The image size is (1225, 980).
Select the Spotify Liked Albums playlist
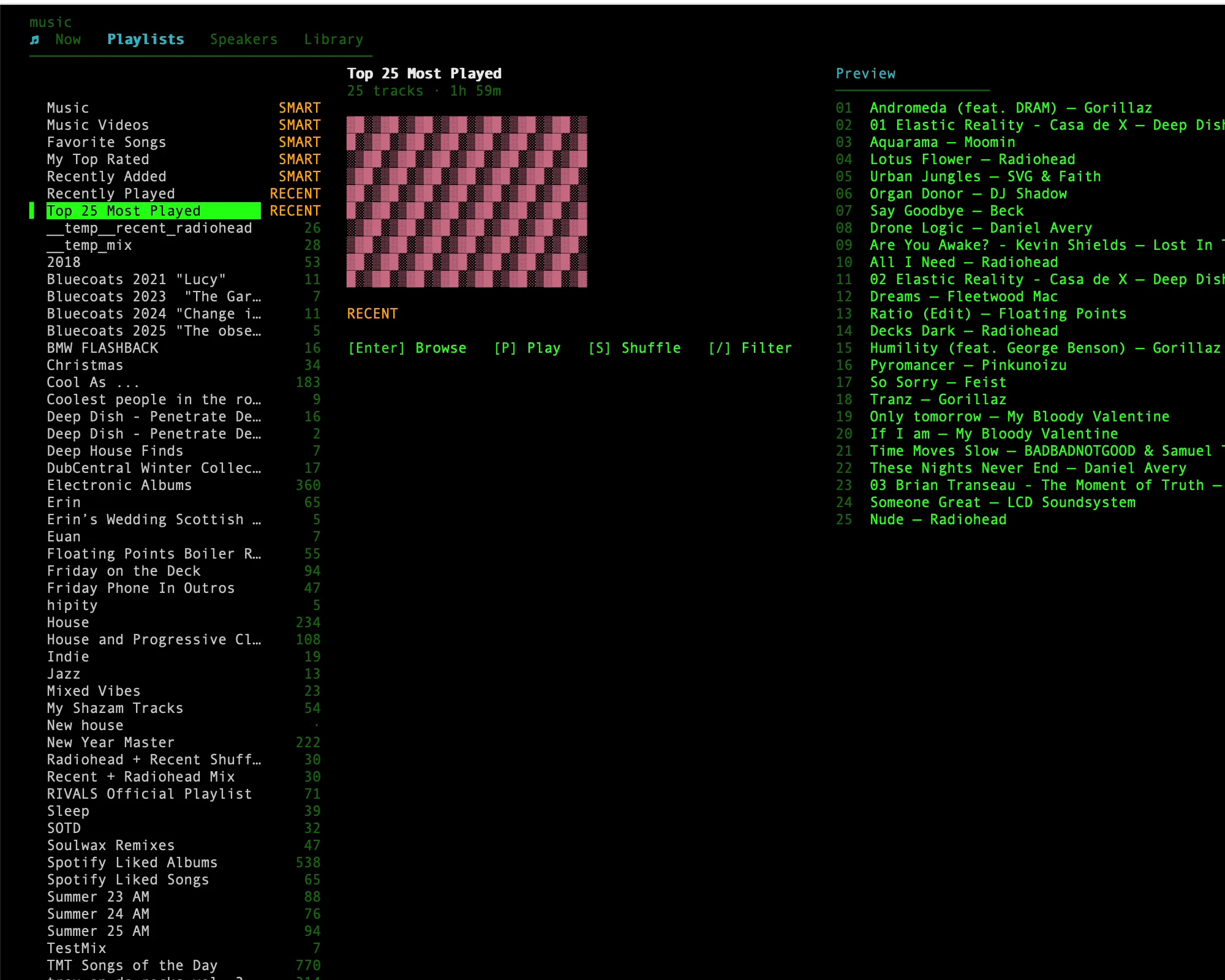point(184,862)
